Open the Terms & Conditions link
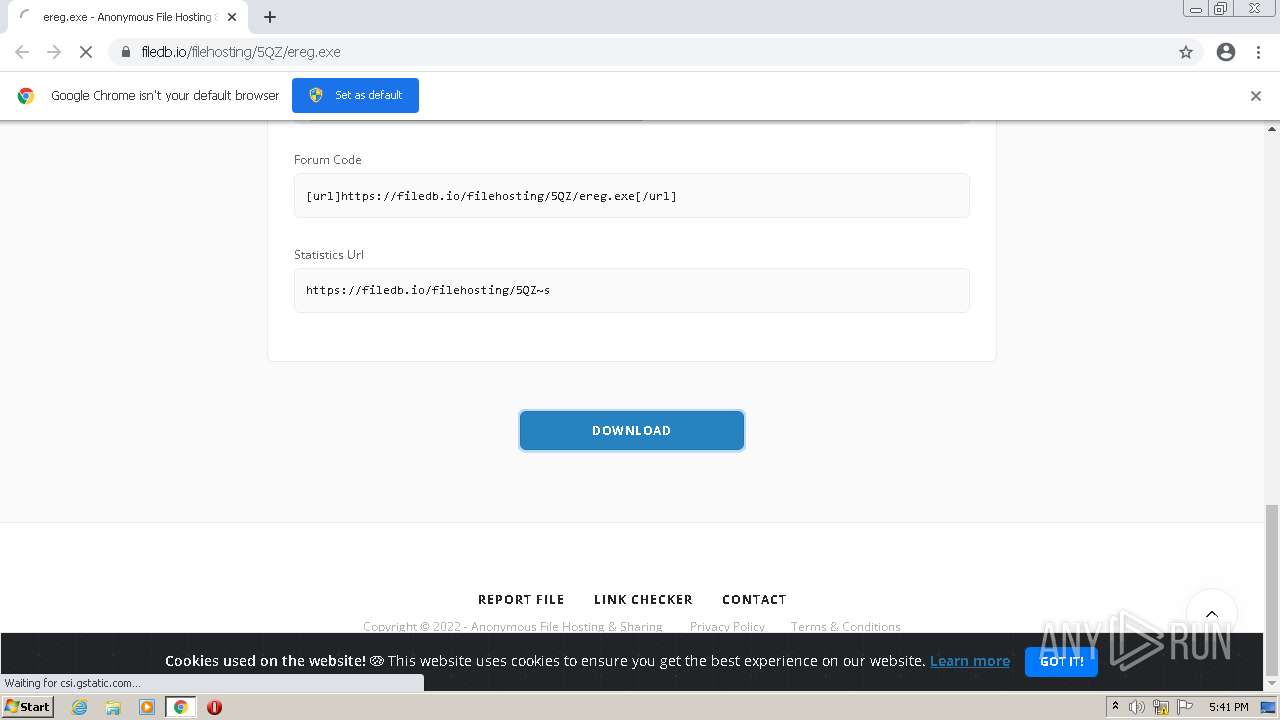This screenshot has width=1280, height=720. [x=845, y=626]
